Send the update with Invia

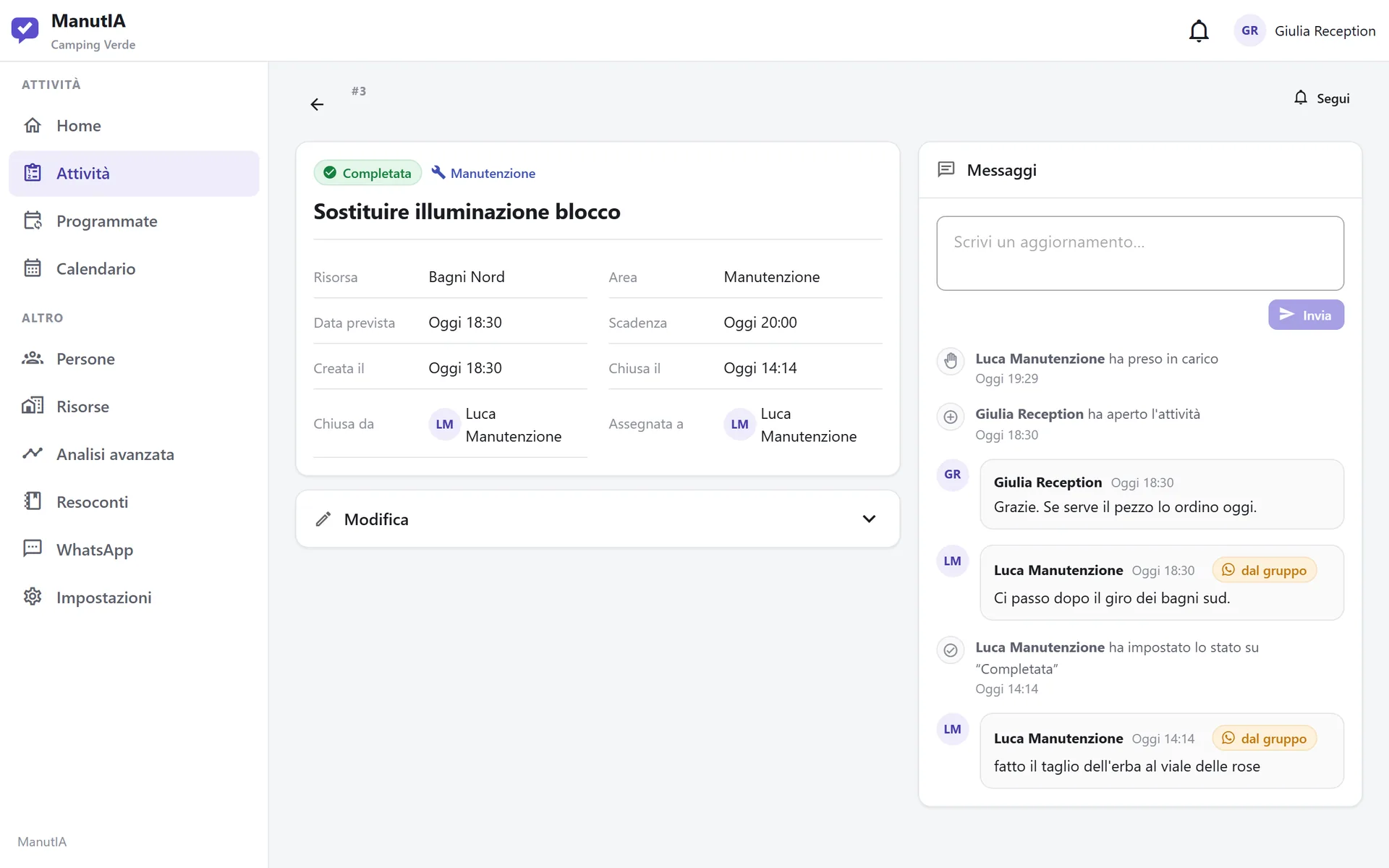tap(1306, 315)
